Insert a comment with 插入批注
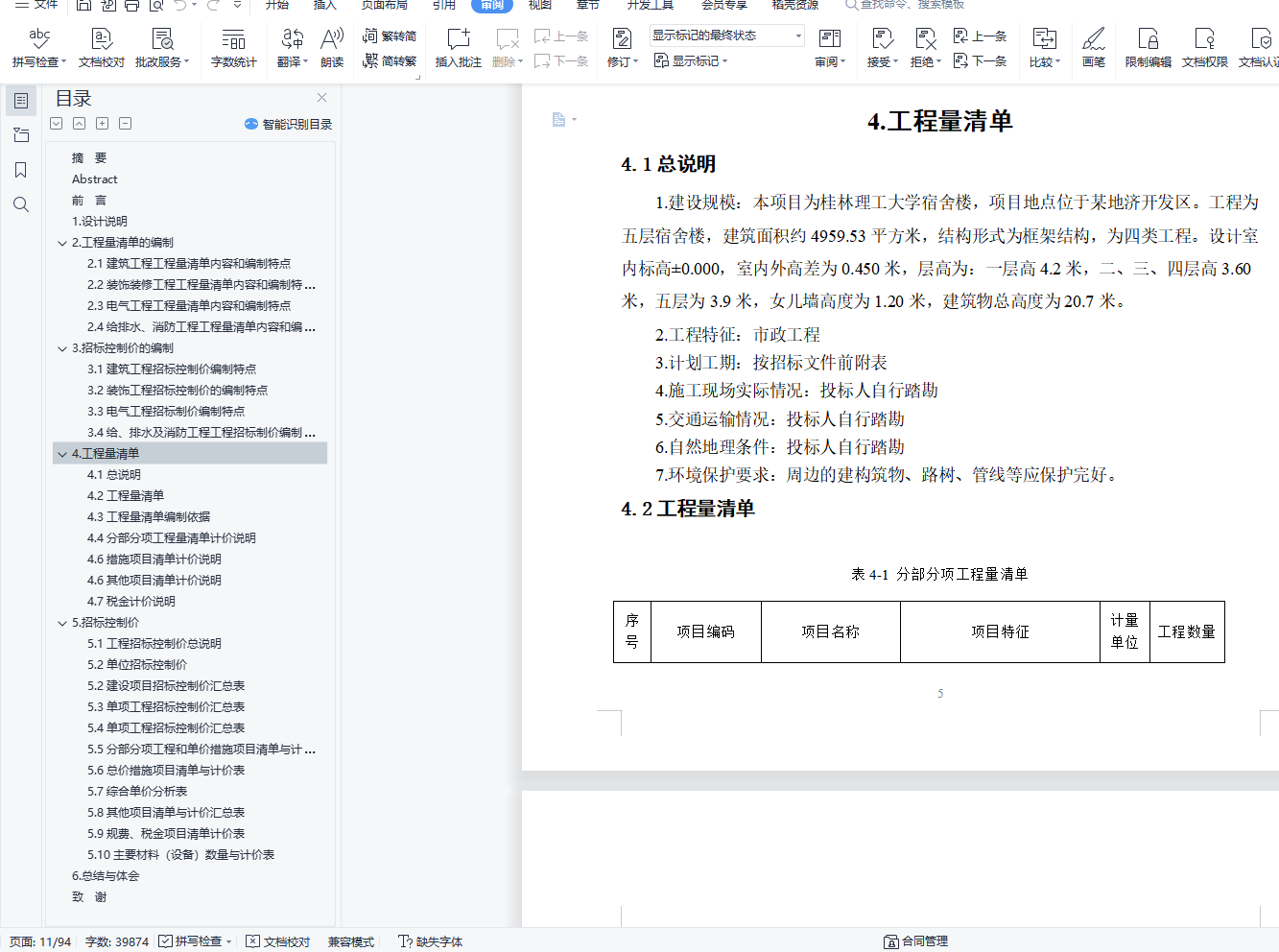Image resolution: width=1279 pixels, height=952 pixels. coord(459,47)
